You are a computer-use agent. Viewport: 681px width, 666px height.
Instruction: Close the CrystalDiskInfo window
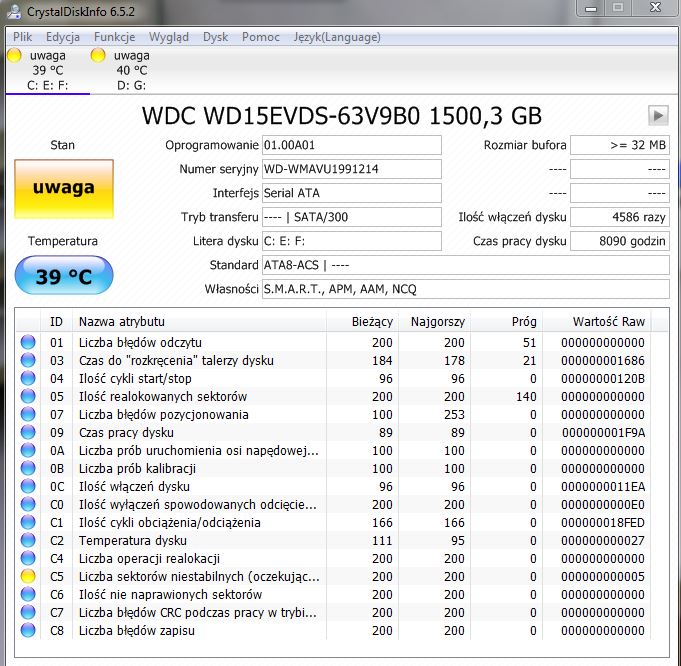(x=655, y=8)
